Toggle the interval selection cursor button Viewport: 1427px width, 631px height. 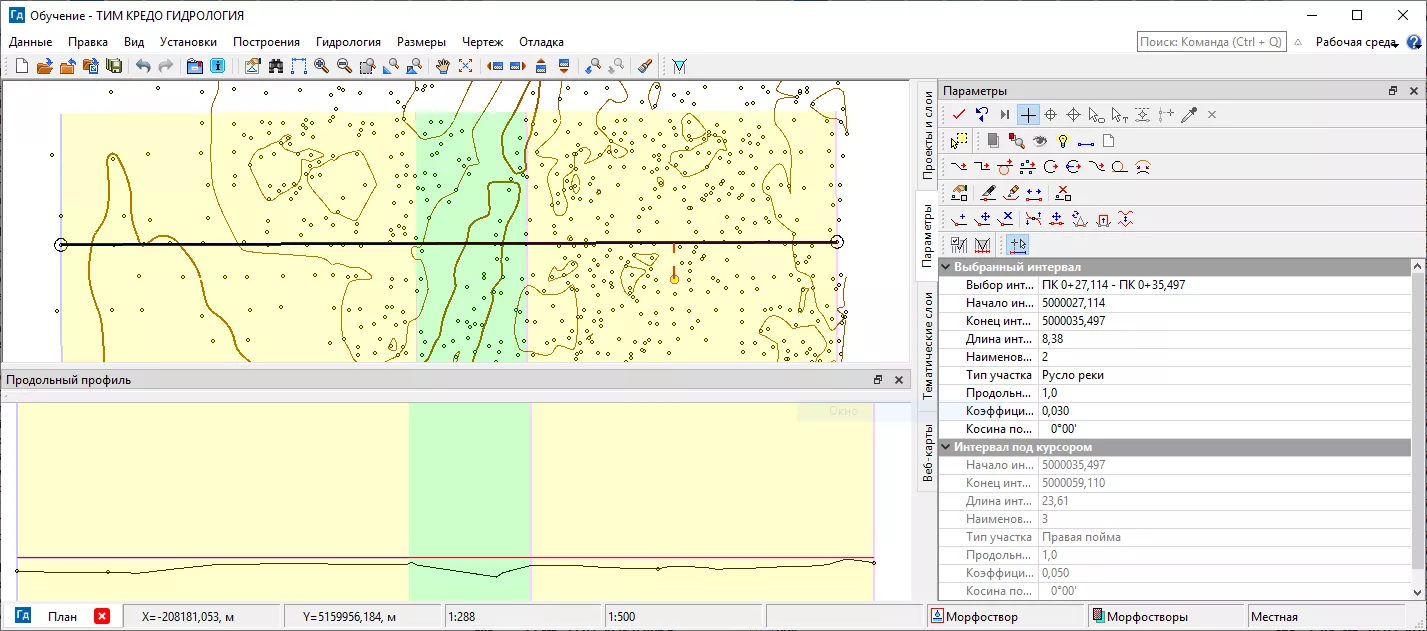pos(1018,244)
